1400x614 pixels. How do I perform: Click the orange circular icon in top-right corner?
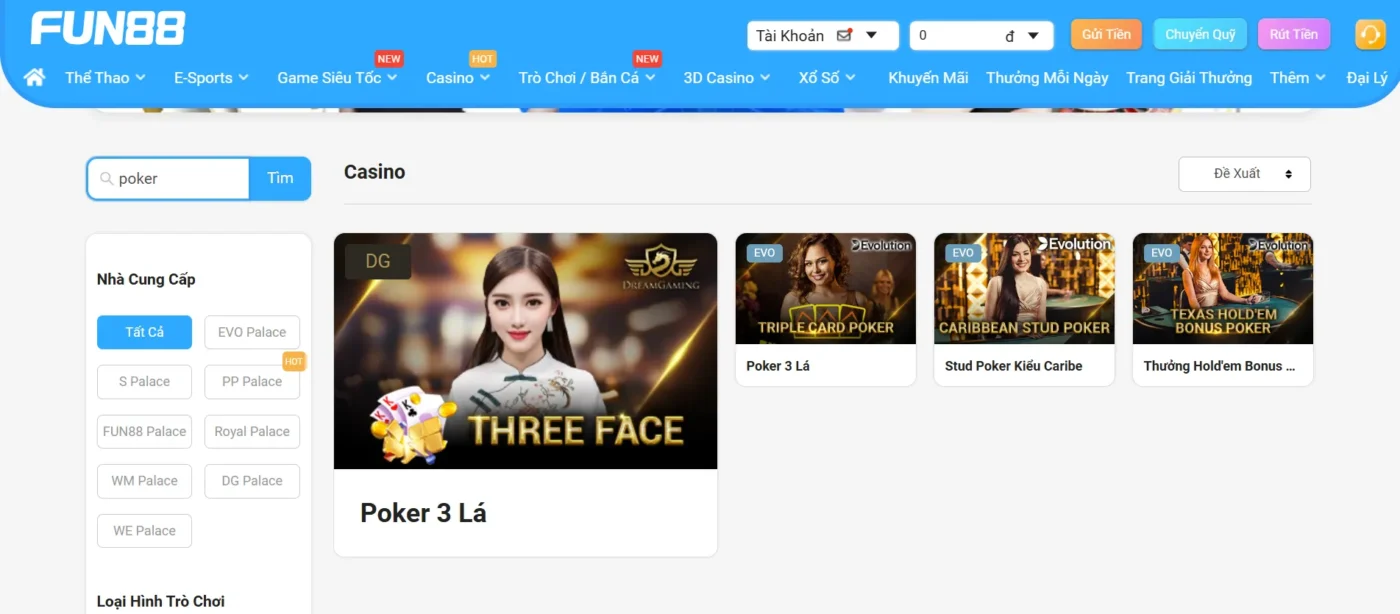pyautogui.click(x=1369, y=33)
